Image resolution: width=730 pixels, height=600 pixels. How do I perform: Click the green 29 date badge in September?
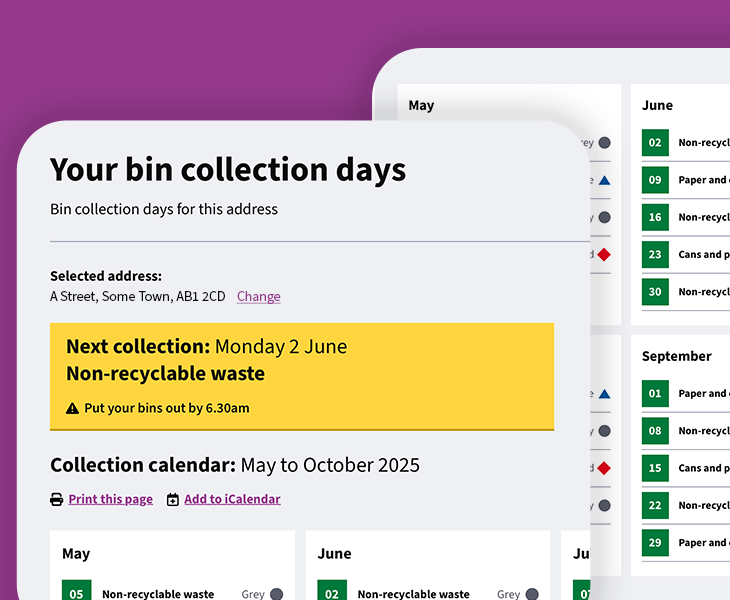click(655, 542)
